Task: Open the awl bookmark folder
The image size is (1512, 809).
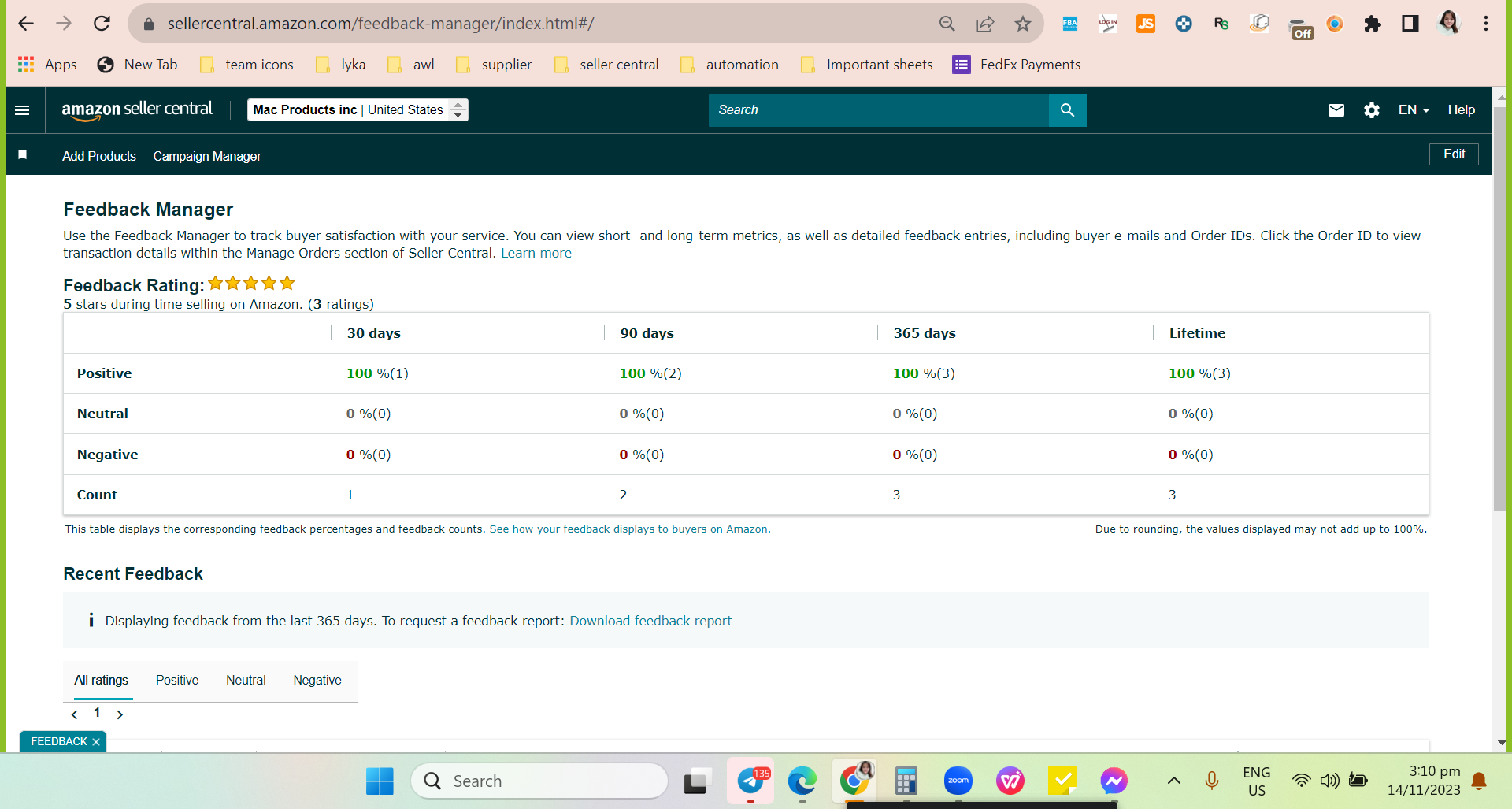Action: [411, 65]
